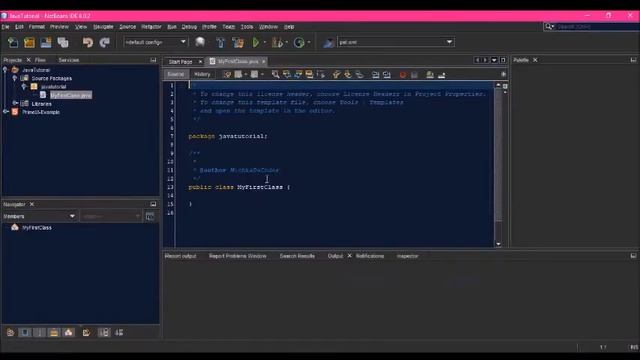Image resolution: width=640 pixels, height=360 pixels.
Task: Select PrimeUI-Example project in tree
Action: click(41, 112)
